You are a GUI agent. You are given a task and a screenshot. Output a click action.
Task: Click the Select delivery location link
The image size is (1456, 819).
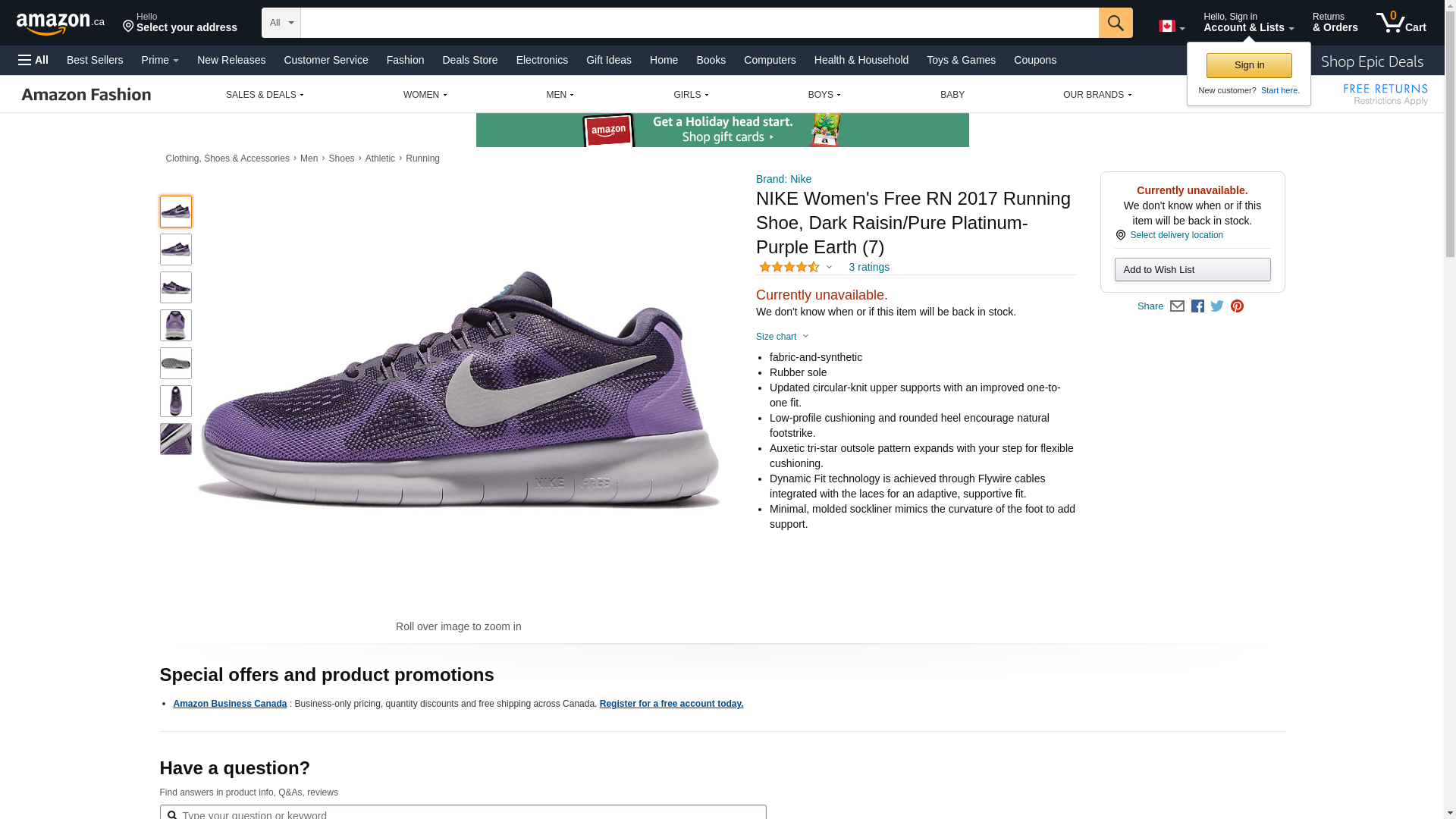1175,235
